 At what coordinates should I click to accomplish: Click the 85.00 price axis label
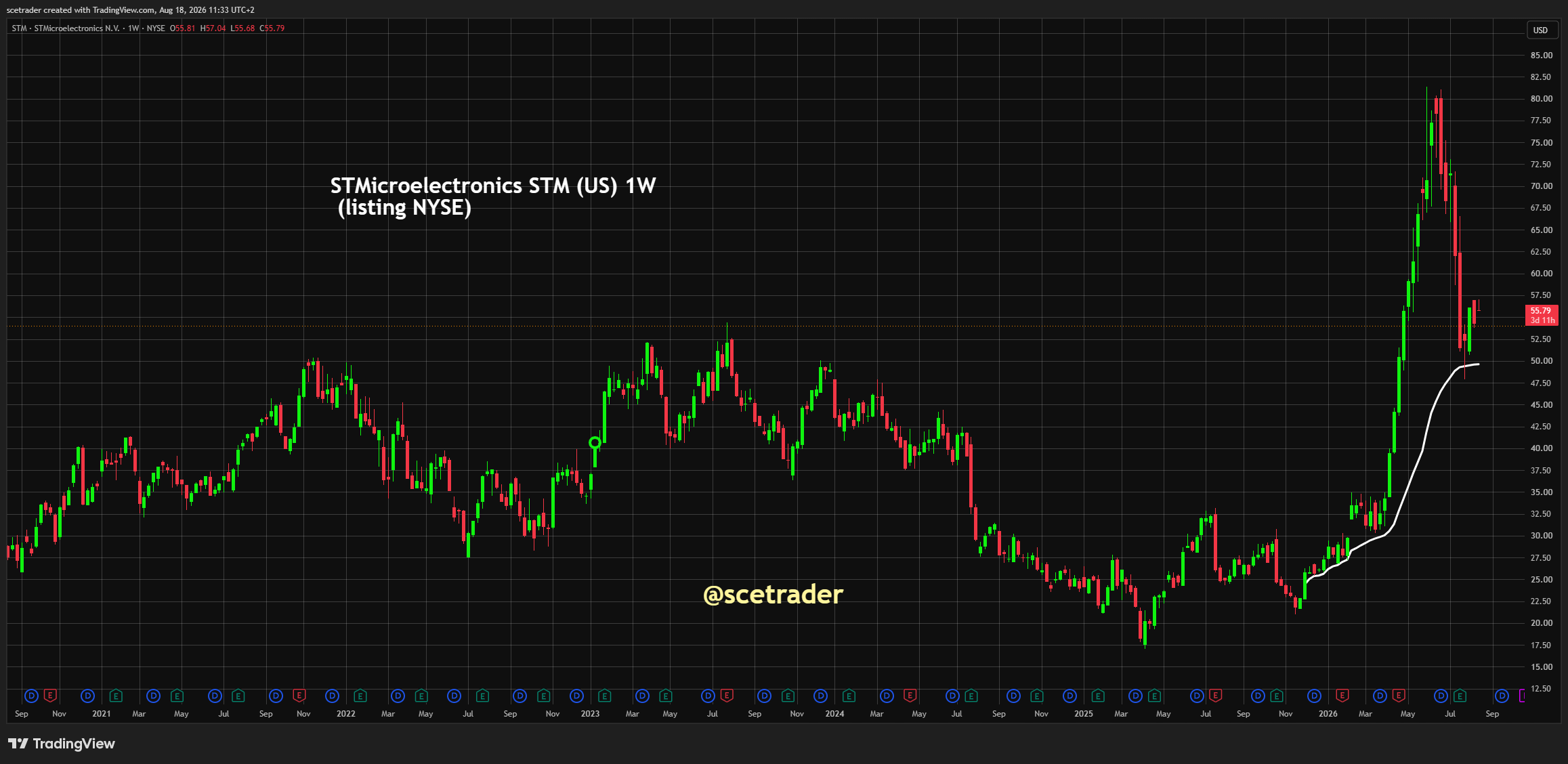[x=1542, y=56]
